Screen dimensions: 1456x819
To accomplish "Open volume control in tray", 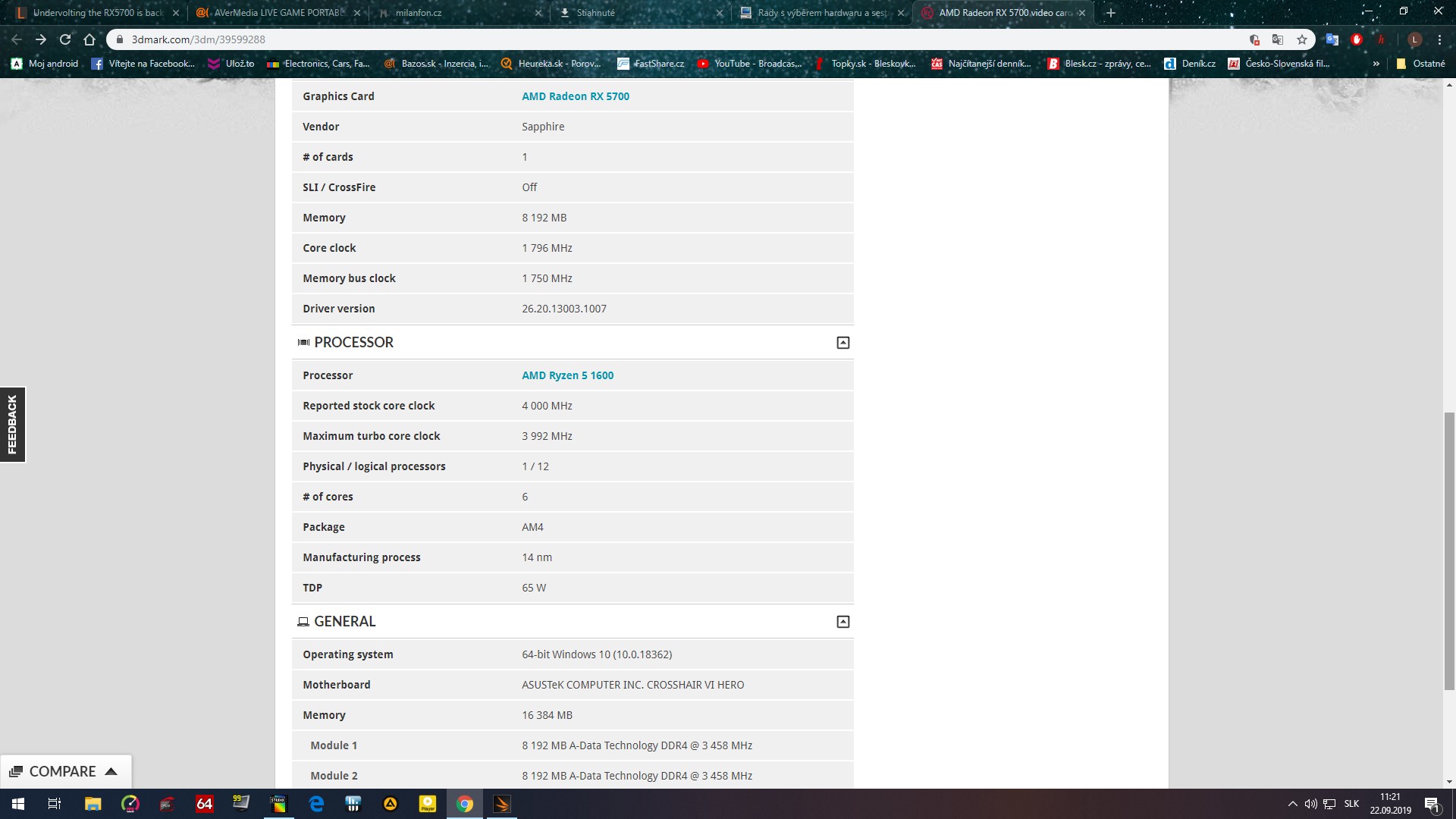I will point(1310,804).
